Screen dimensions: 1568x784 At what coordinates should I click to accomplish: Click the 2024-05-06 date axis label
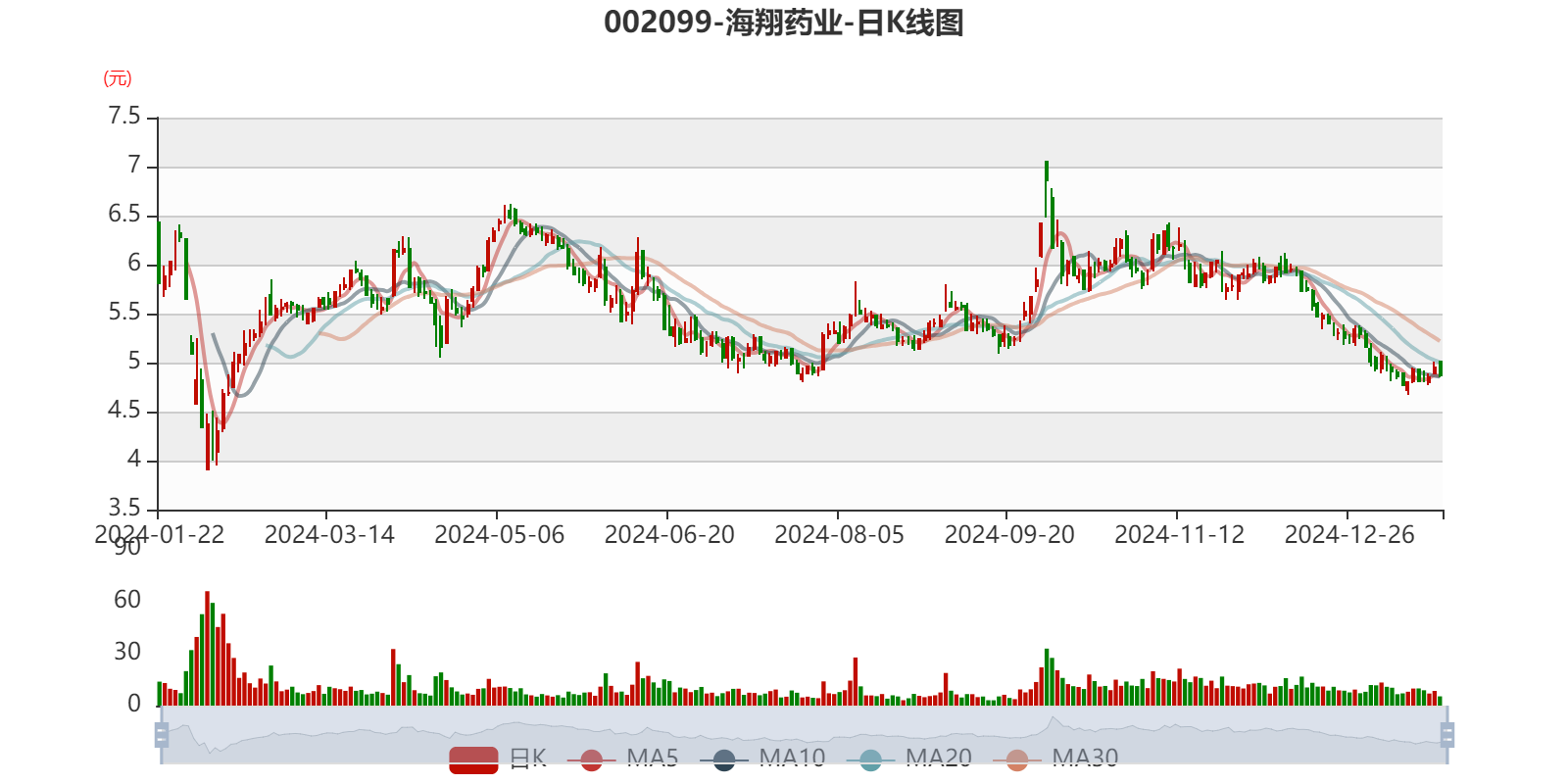click(x=500, y=535)
